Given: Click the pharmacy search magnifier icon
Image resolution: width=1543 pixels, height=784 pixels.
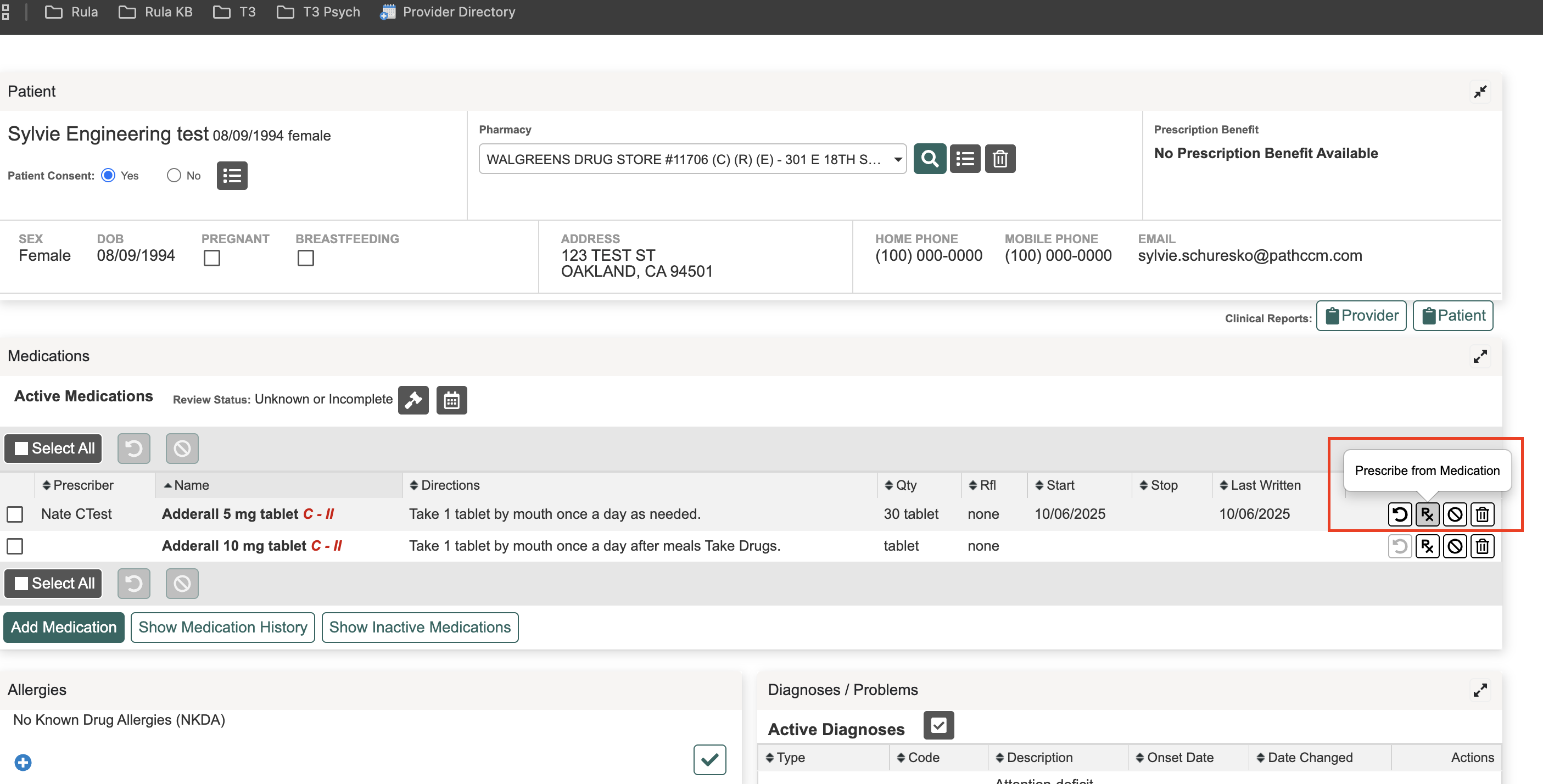Looking at the screenshot, I should [930, 159].
